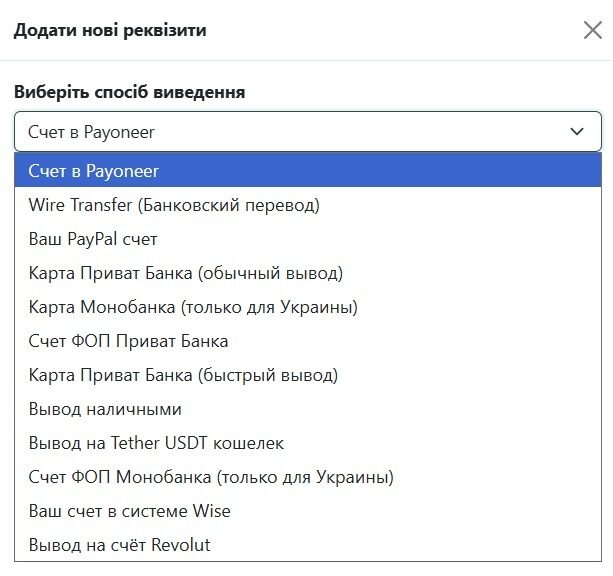Click "Счет в Payoneer" text in select field

pos(91,132)
